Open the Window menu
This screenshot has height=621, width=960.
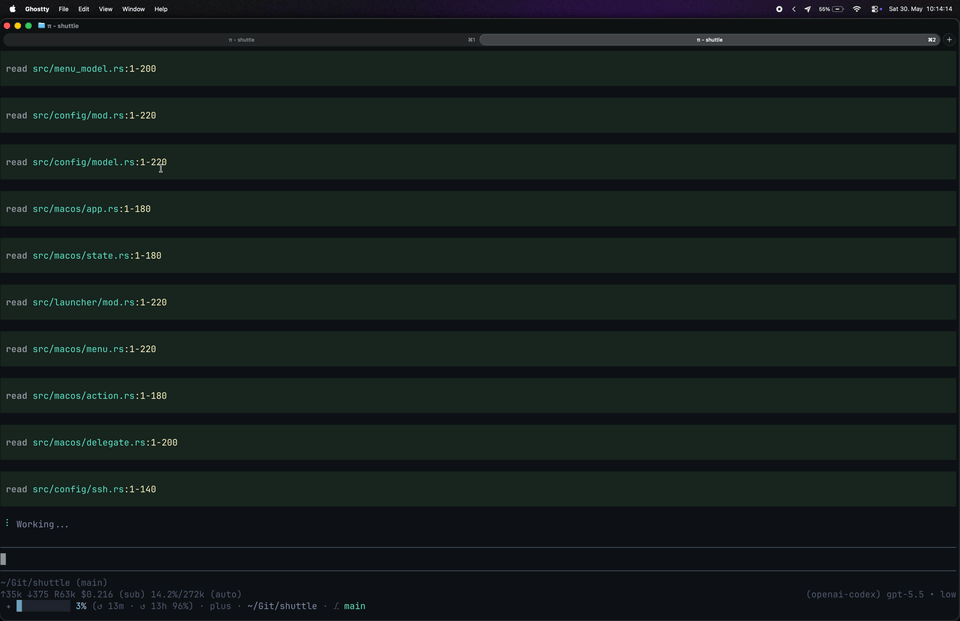coord(133,9)
